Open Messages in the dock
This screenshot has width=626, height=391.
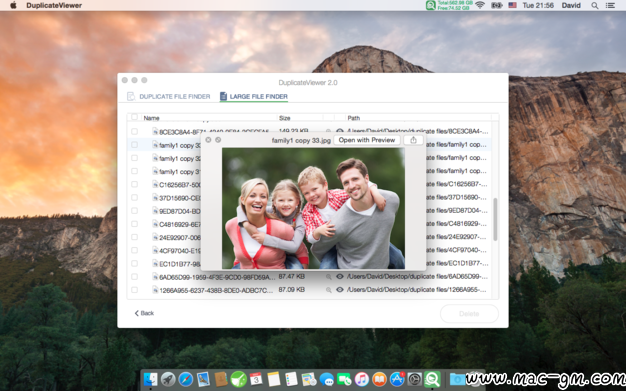[327, 379]
